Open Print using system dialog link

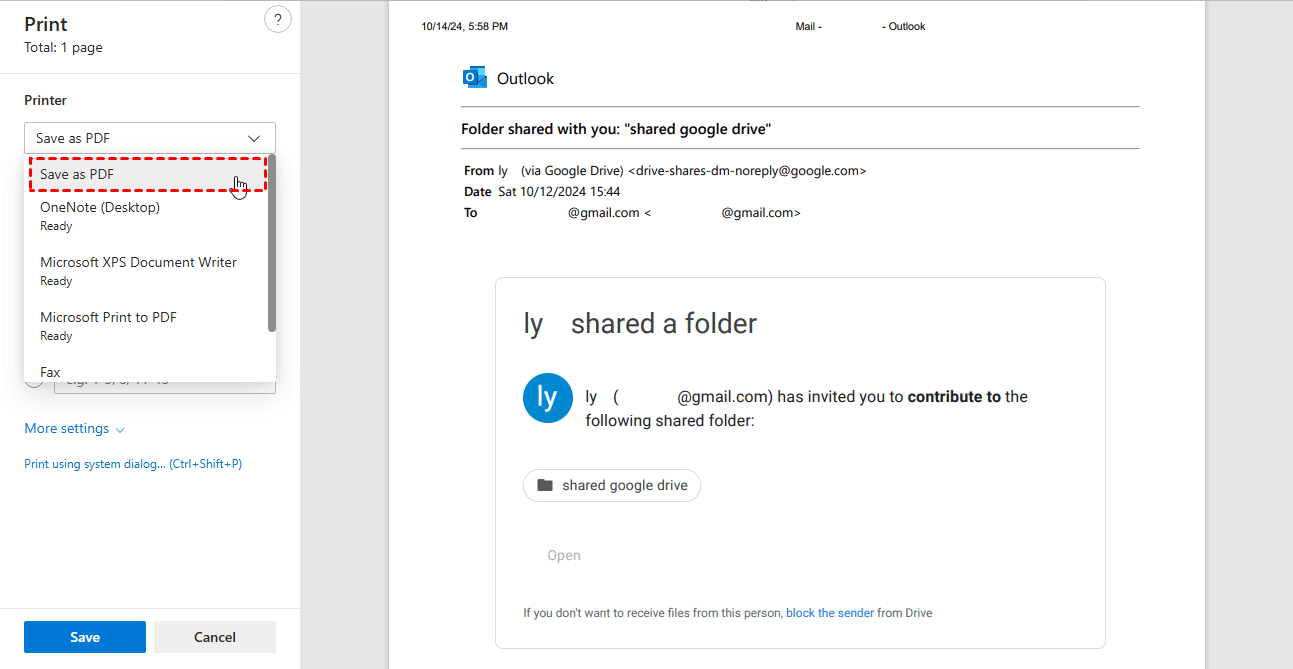(133, 464)
